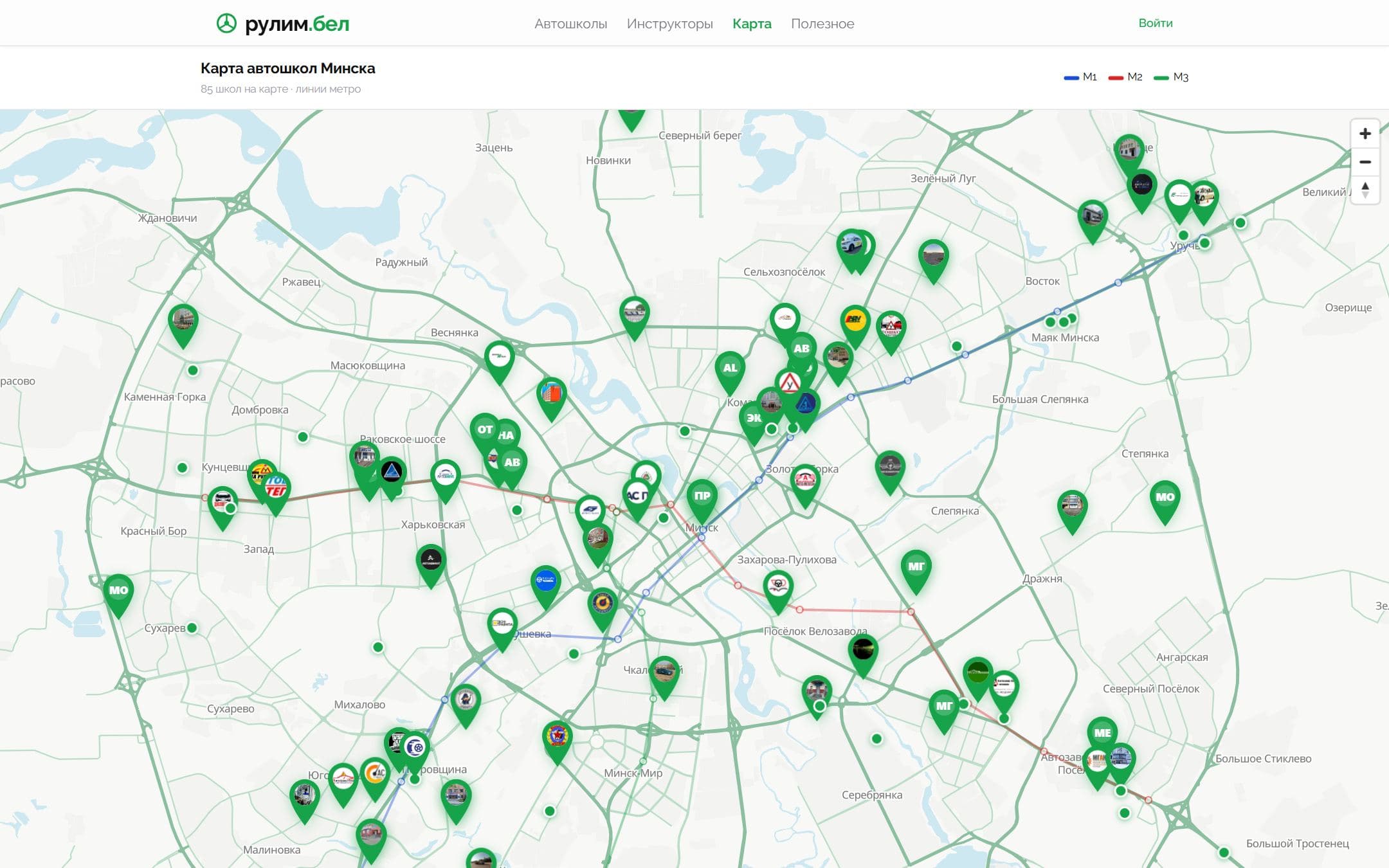Viewport: 1389px width, 868px height.
Task: Click the blue М1 metro legend swatch
Action: click(1071, 78)
